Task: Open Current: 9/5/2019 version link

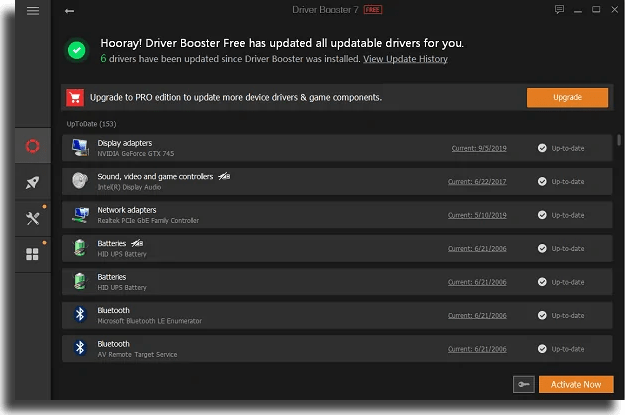Action: pyautogui.click(x=479, y=148)
